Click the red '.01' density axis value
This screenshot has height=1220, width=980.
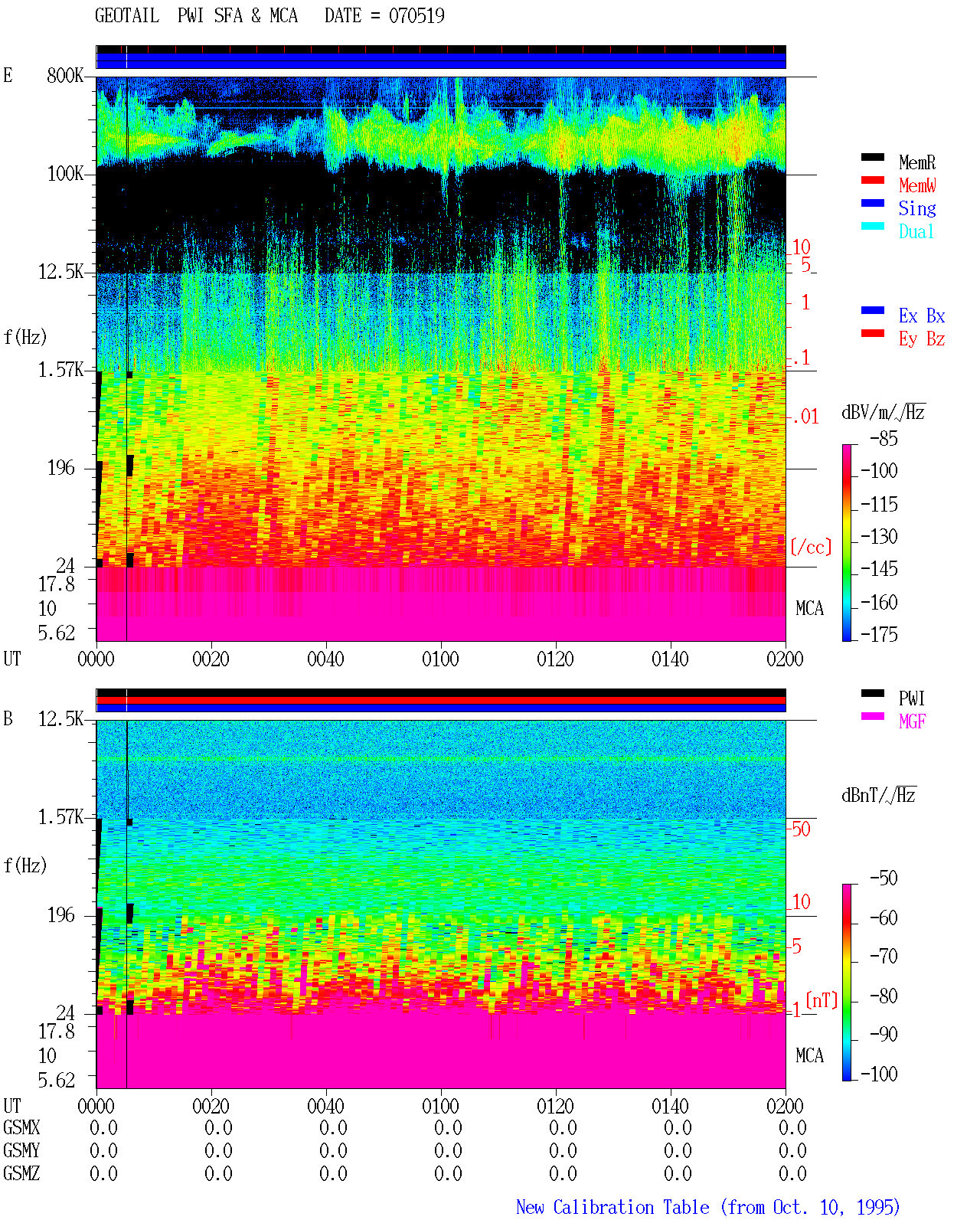point(805,417)
